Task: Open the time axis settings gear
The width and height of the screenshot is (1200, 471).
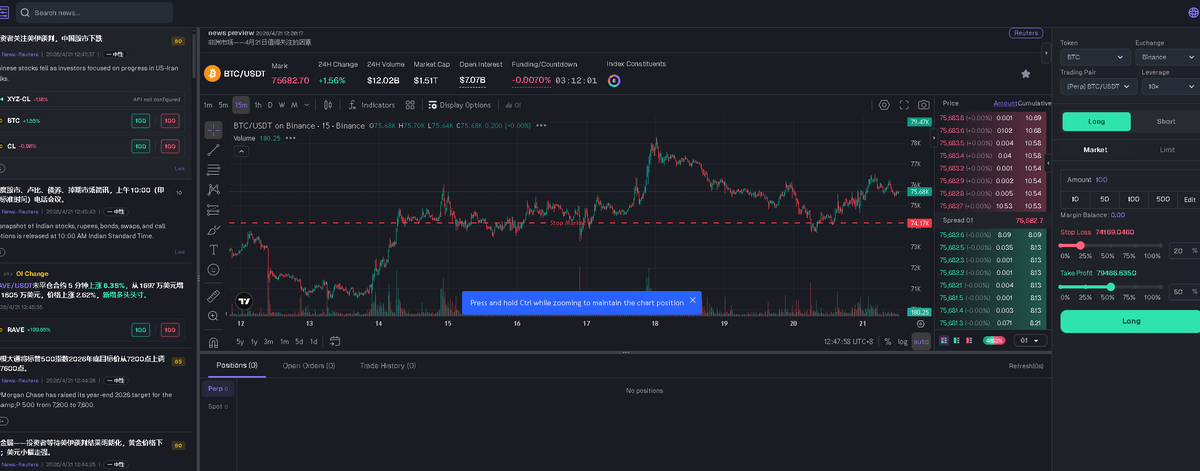Action: tap(922, 323)
